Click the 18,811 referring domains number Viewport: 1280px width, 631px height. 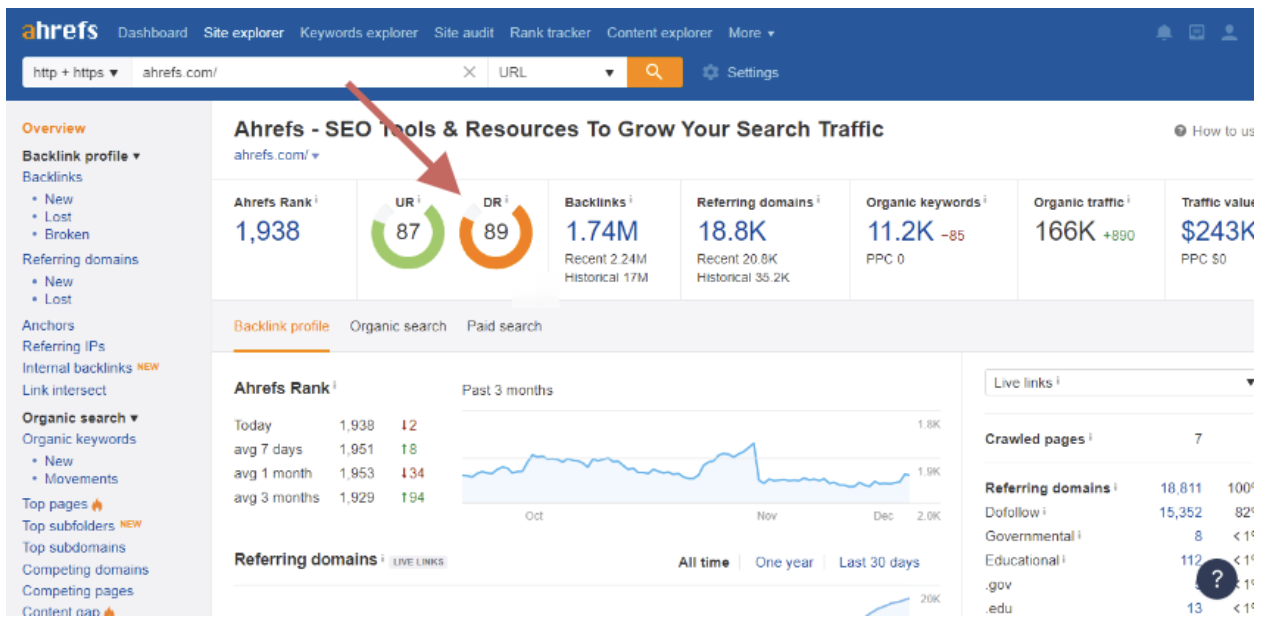[1181, 488]
